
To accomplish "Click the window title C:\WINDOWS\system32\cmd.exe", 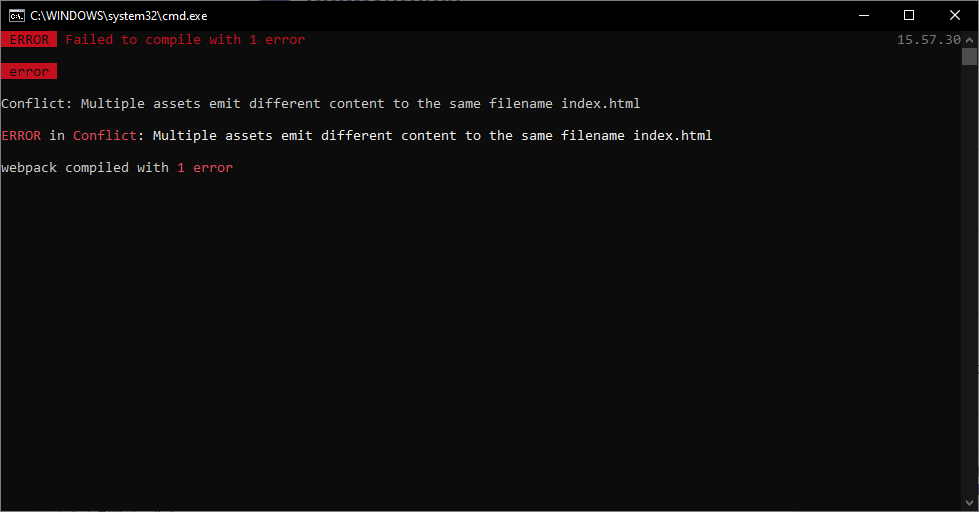I will point(119,16).
